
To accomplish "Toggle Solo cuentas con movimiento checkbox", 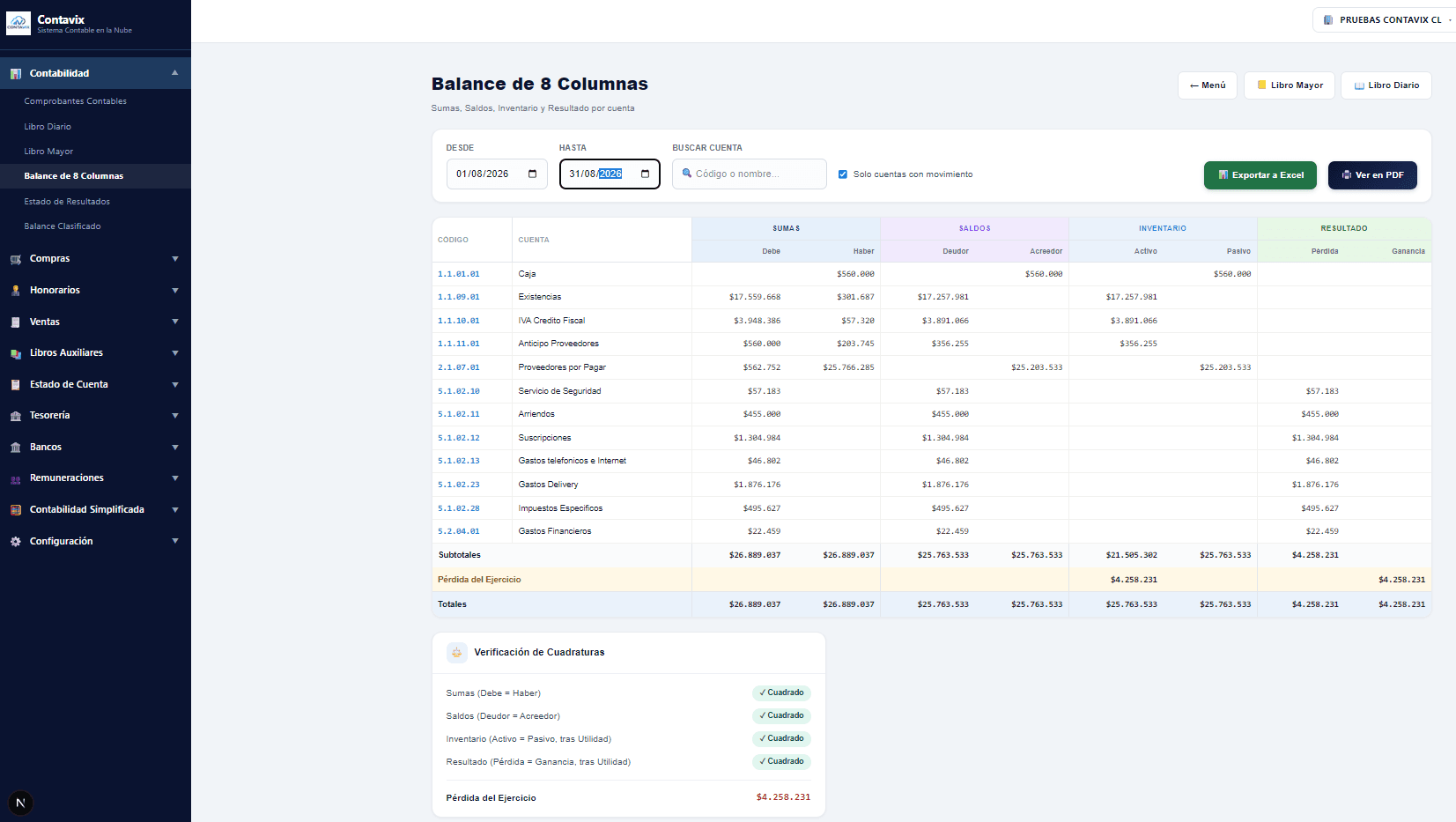I will pyautogui.click(x=843, y=174).
